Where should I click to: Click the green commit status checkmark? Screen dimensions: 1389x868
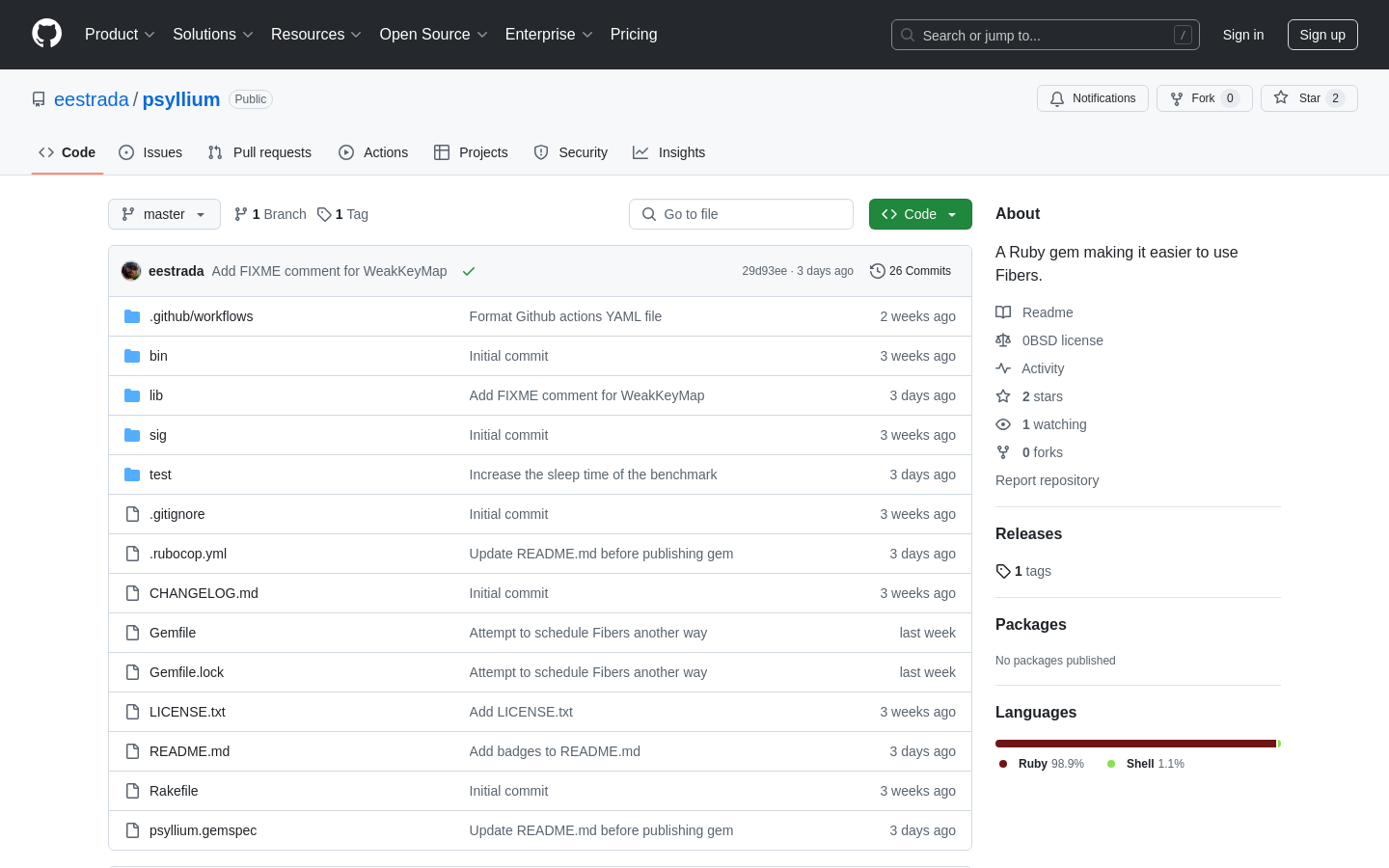point(469,271)
